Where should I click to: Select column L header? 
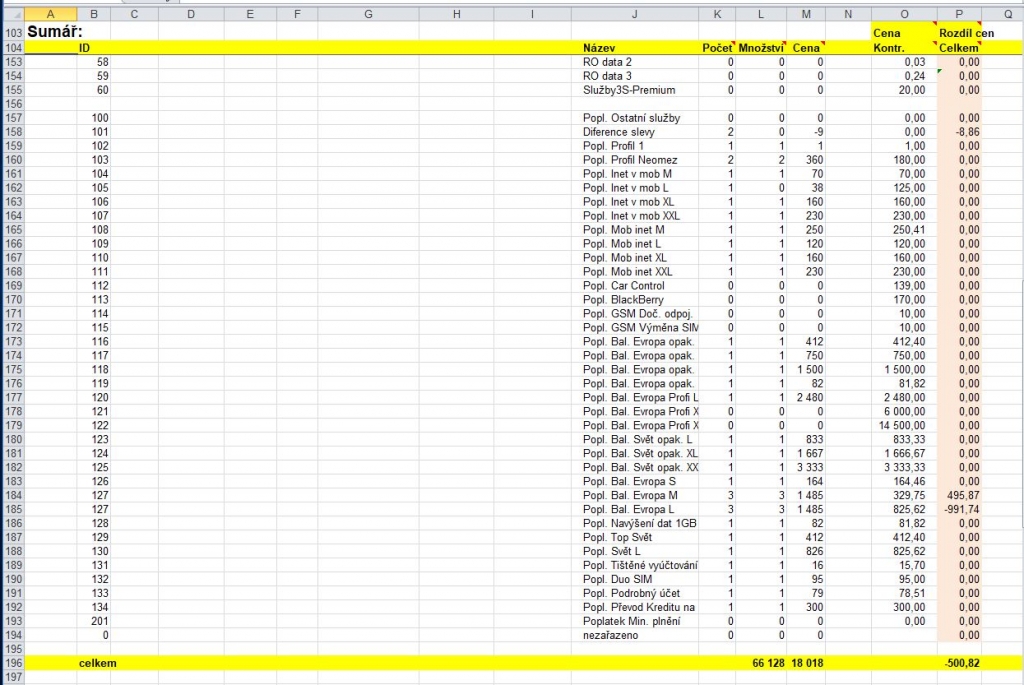(760, 14)
